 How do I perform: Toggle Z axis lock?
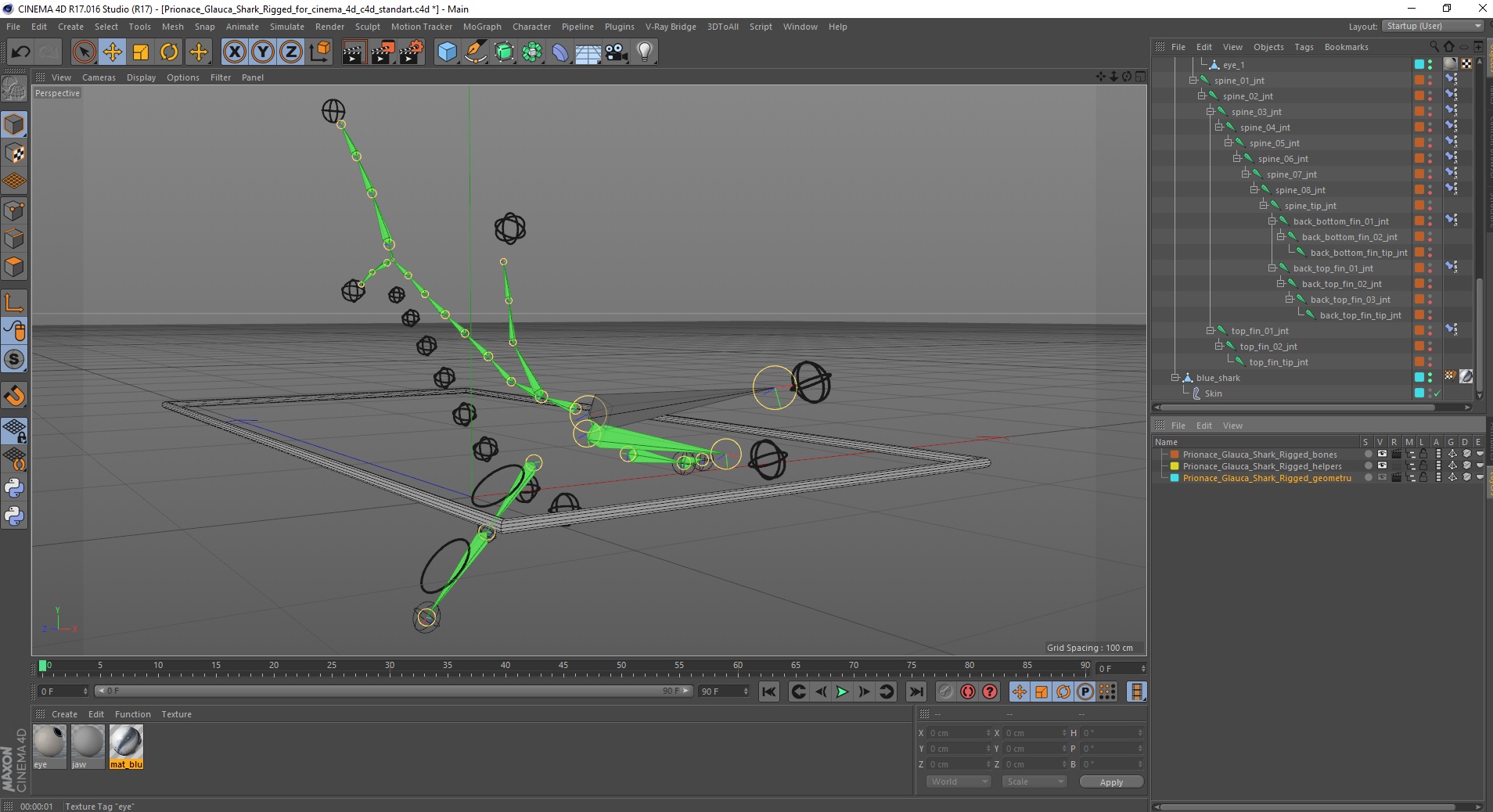[x=291, y=52]
